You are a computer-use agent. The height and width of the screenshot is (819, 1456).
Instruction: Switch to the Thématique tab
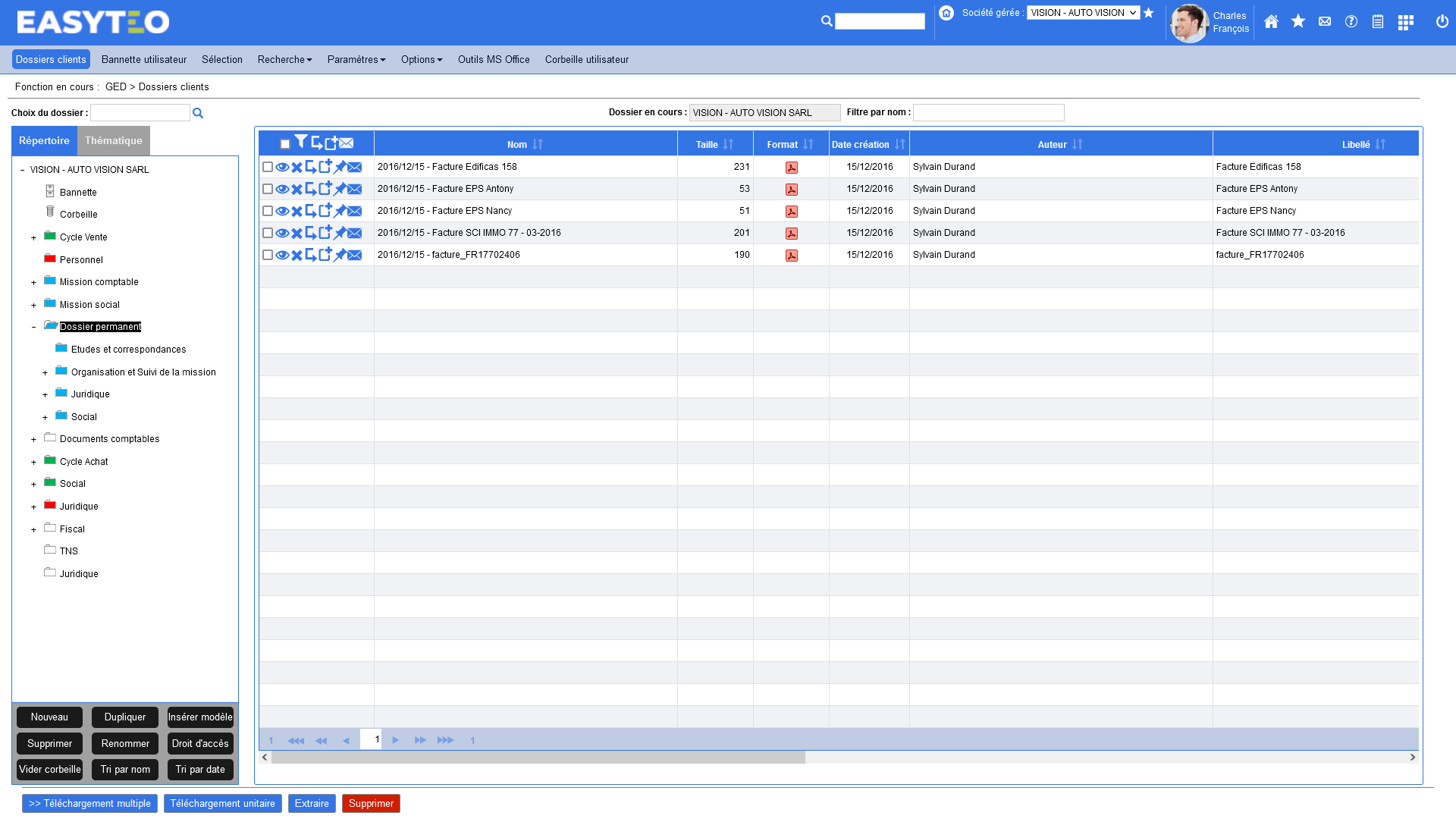coord(113,141)
